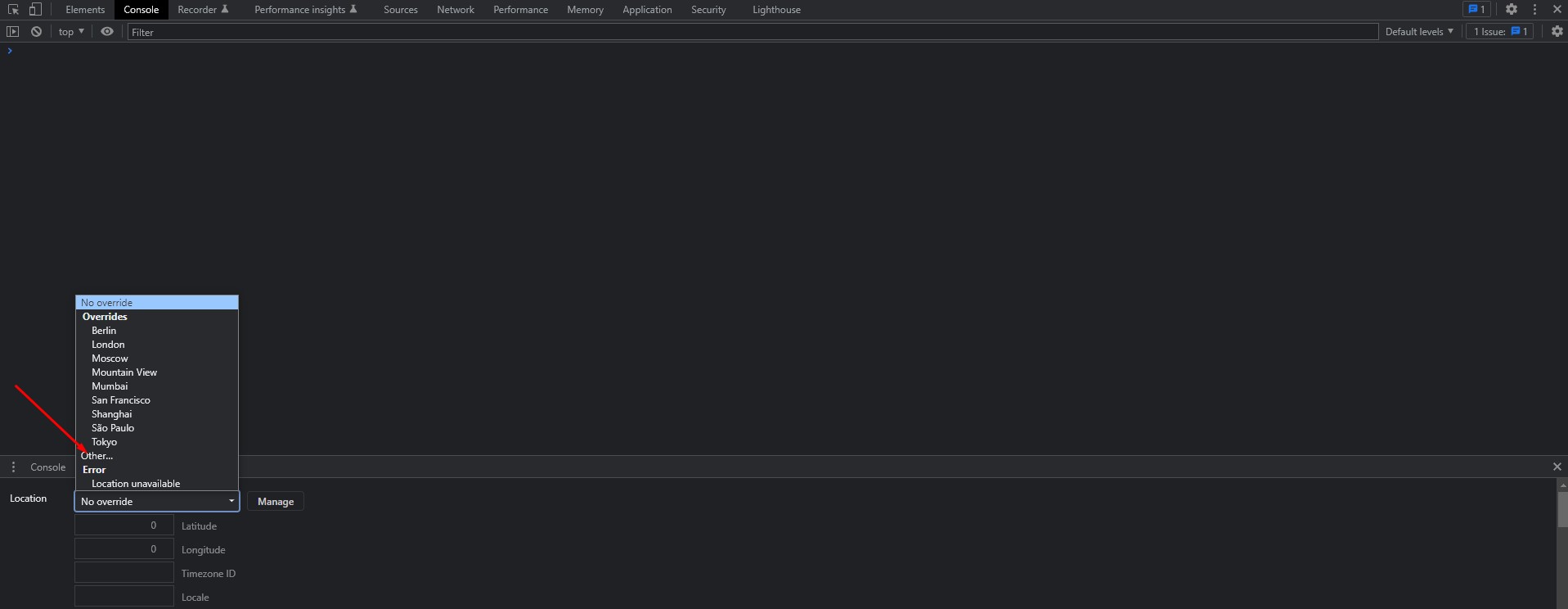Choose London location override
Screen dimensions: 1568x609
point(157,345)
